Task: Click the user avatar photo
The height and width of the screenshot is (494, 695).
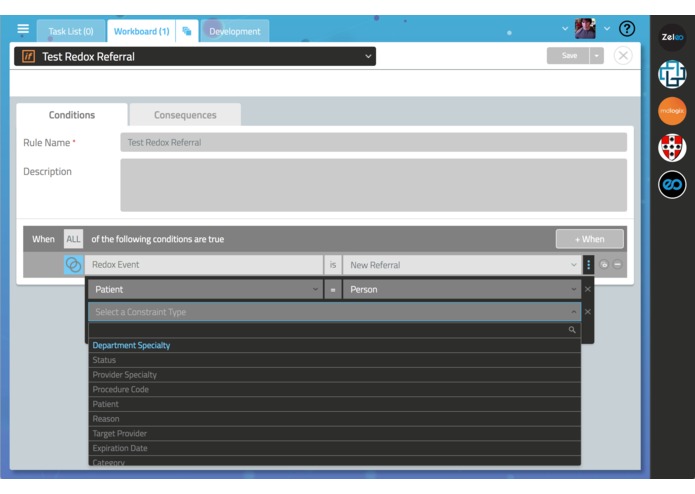Action: click(x=585, y=29)
